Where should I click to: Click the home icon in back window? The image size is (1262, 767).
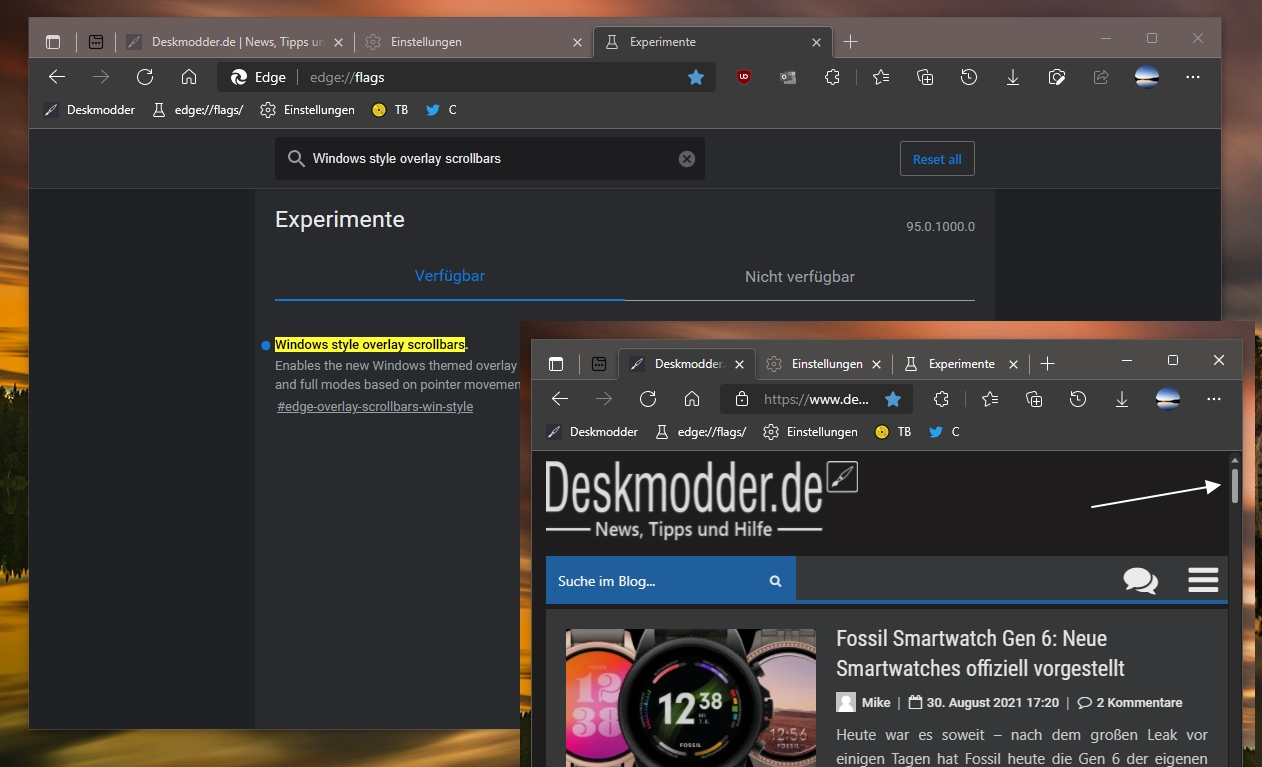[x=189, y=77]
